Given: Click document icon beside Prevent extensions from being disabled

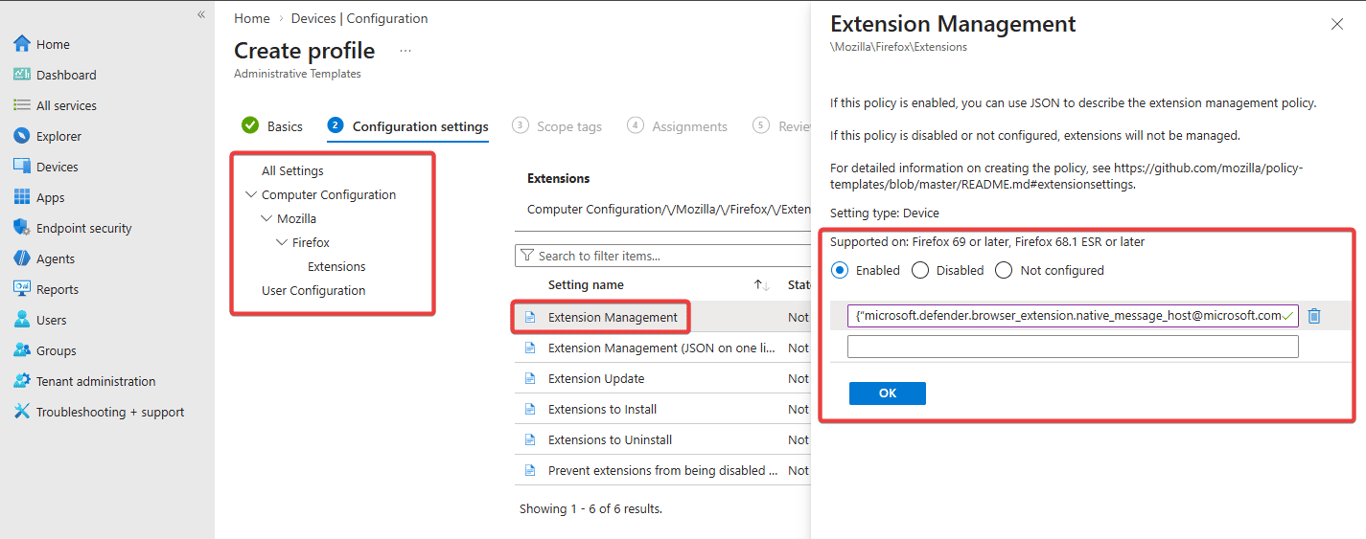Looking at the screenshot, I should coord(531,470).
